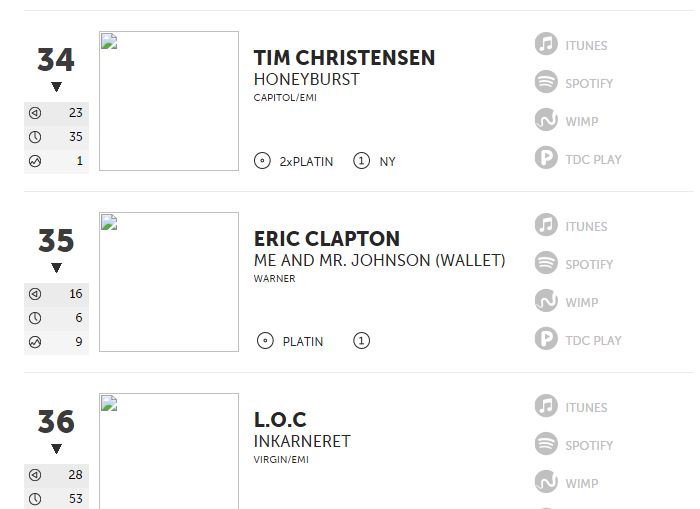This screenshot has height=509, width=700.
Task: Click iTunes icon for Tim Christensen
Action: (x=546, y=44)
